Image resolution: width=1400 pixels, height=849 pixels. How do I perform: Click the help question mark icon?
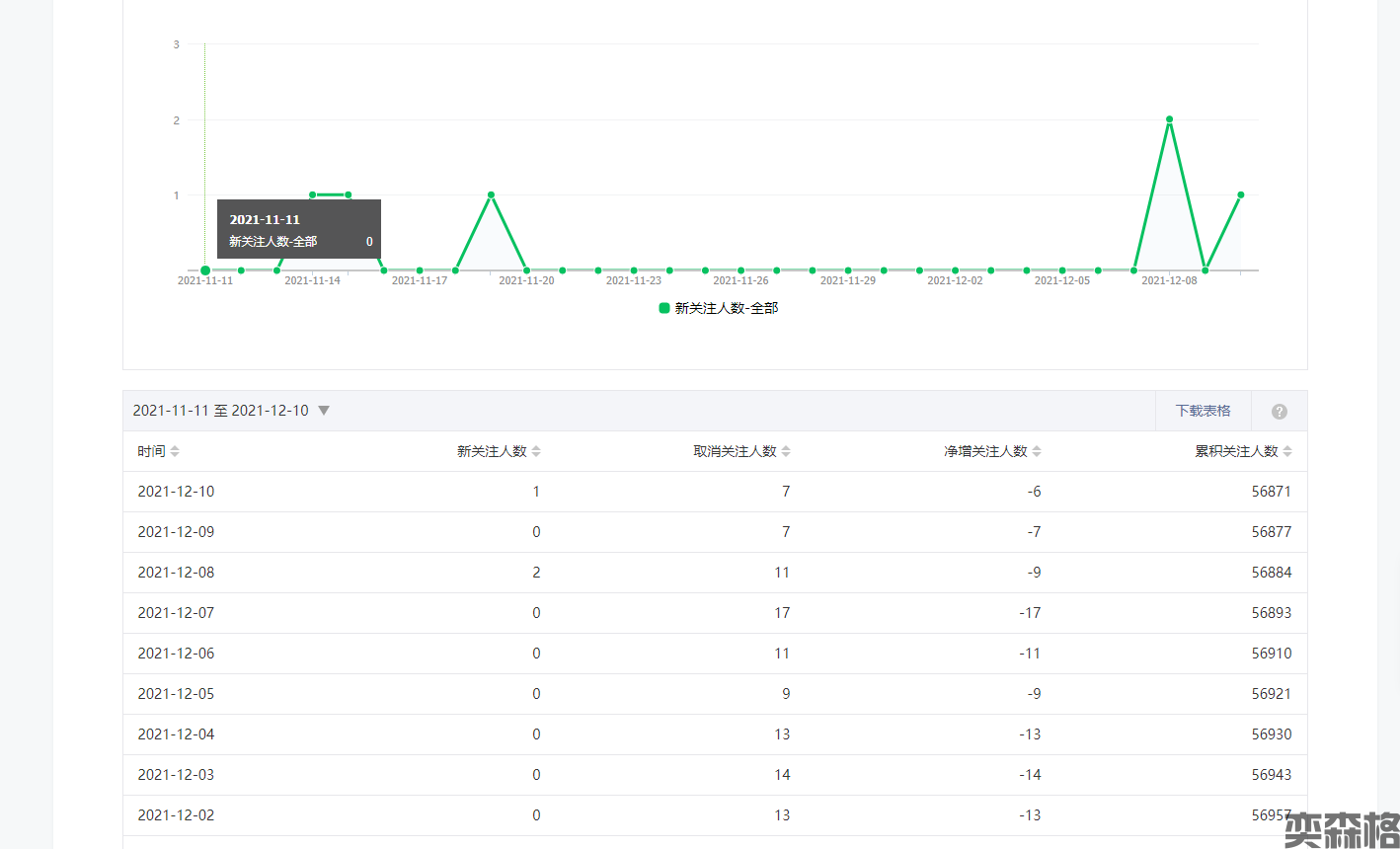point(1279,412)
